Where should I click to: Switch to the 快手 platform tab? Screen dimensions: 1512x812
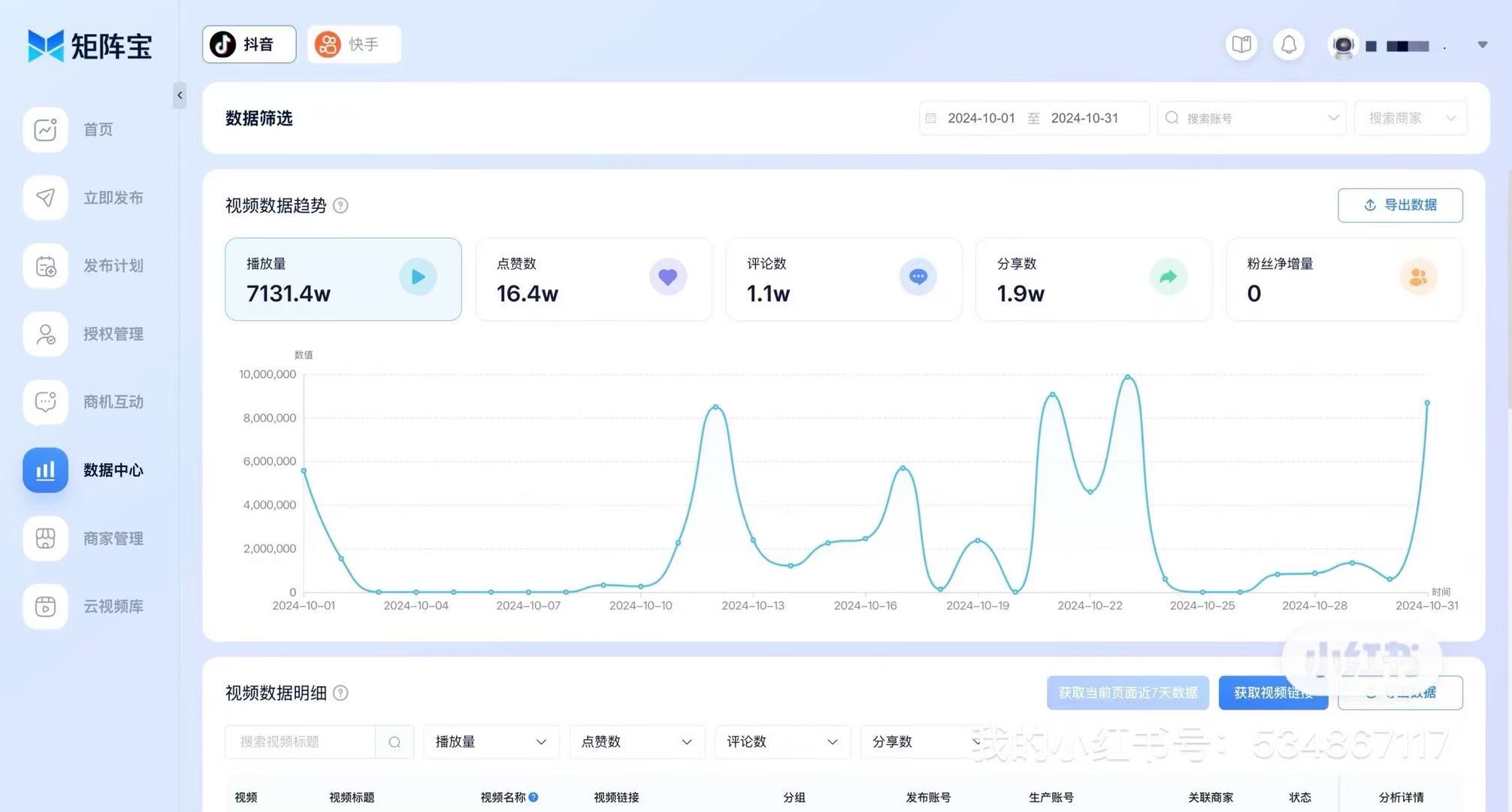pyautogui.click(x=353, y=44)
